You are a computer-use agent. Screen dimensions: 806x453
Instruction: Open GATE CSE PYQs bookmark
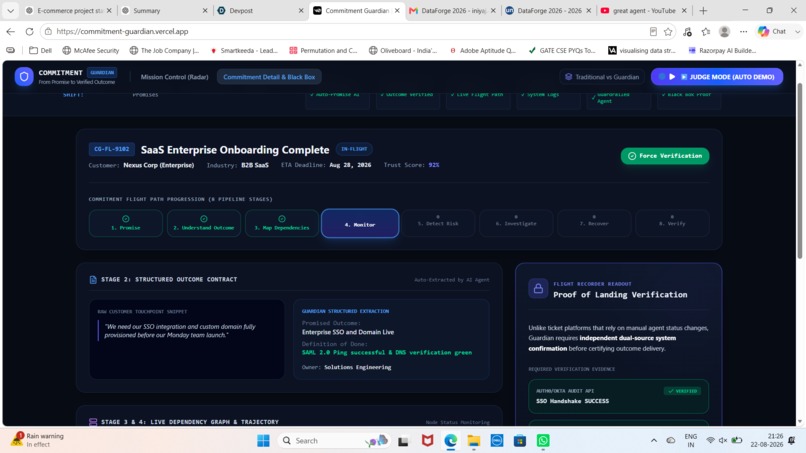(x=561, y=50)
